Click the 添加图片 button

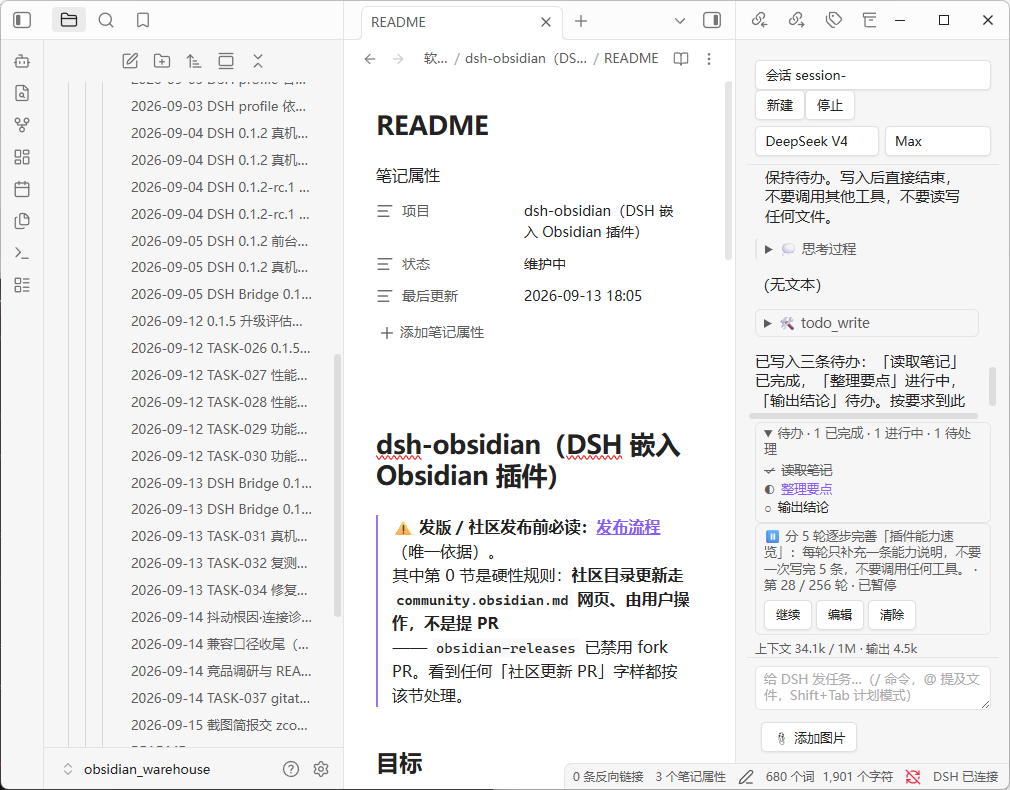809,738
